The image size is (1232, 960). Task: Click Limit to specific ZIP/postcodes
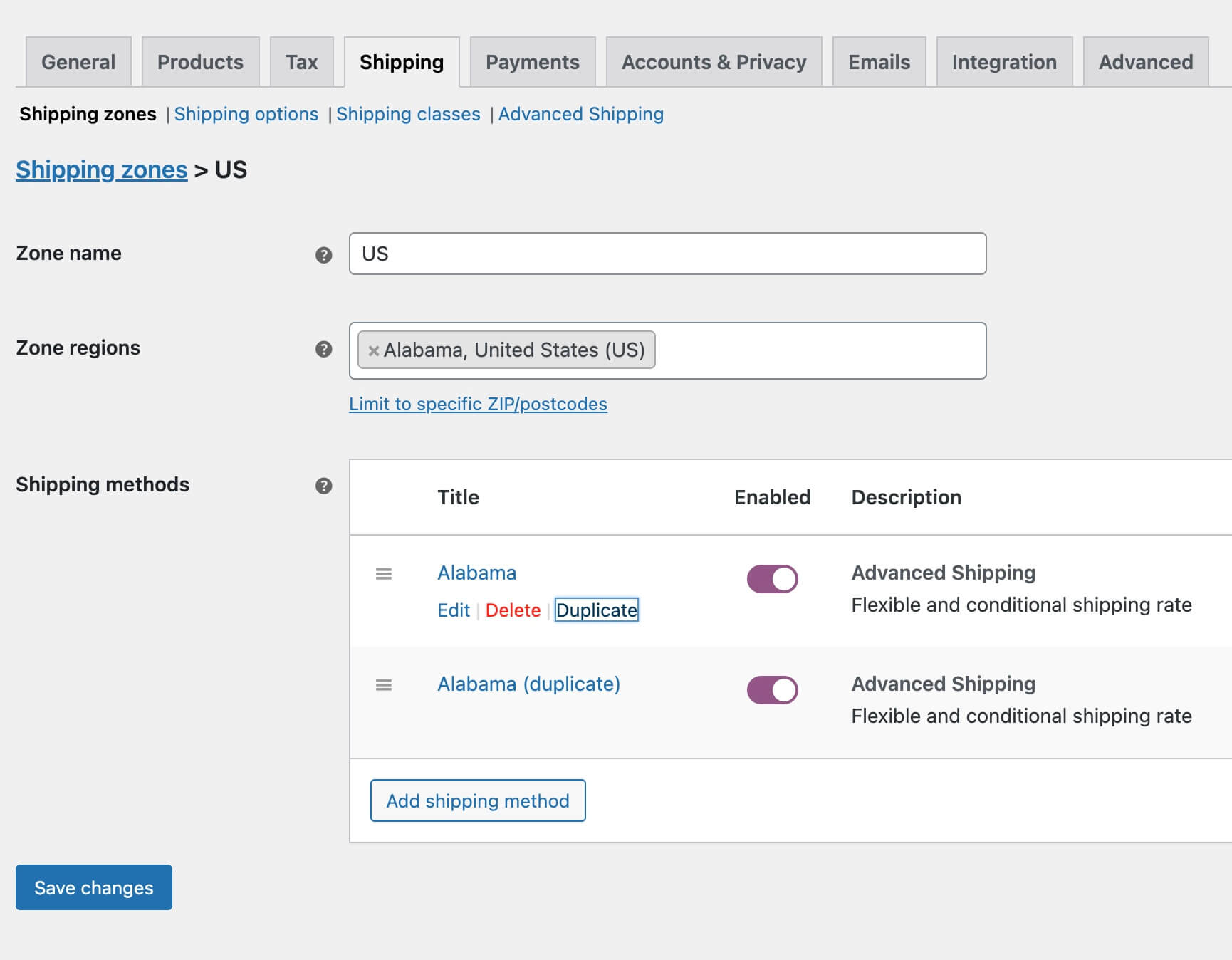[x=478, y=404]
